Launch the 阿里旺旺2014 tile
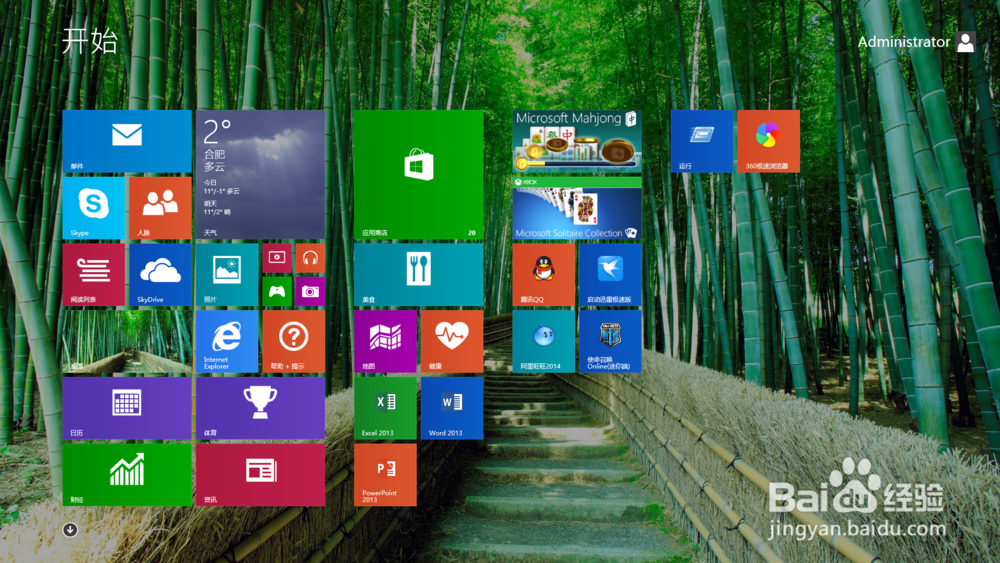Viewport: 1000px width, 563px height. click(x=543, y=341)
